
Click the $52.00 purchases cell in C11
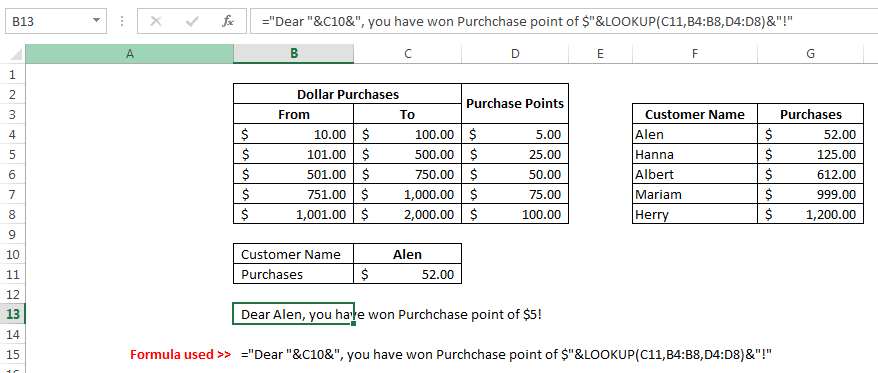408,274
